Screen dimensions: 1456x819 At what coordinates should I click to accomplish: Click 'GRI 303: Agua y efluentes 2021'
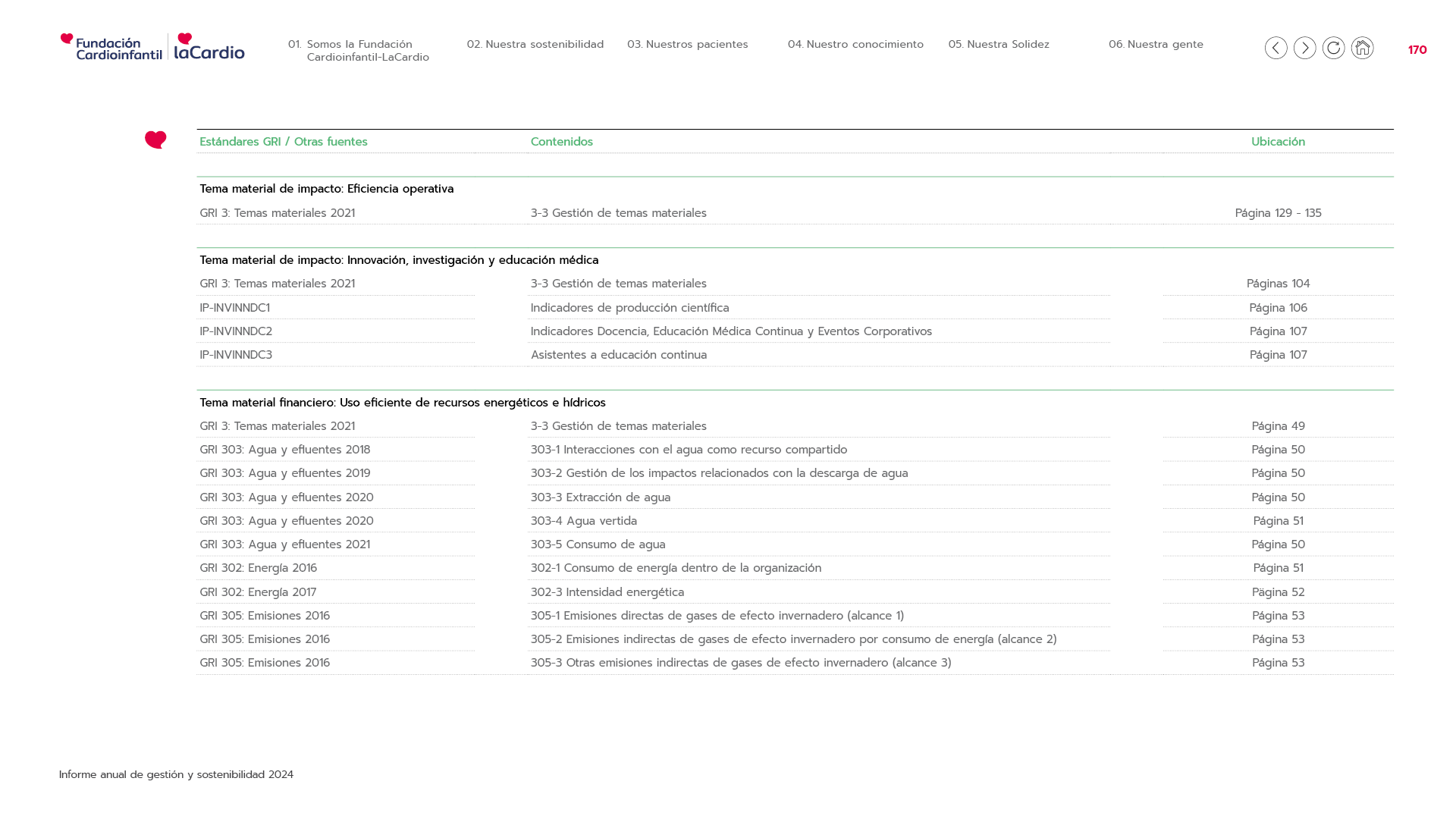(285, 544)
